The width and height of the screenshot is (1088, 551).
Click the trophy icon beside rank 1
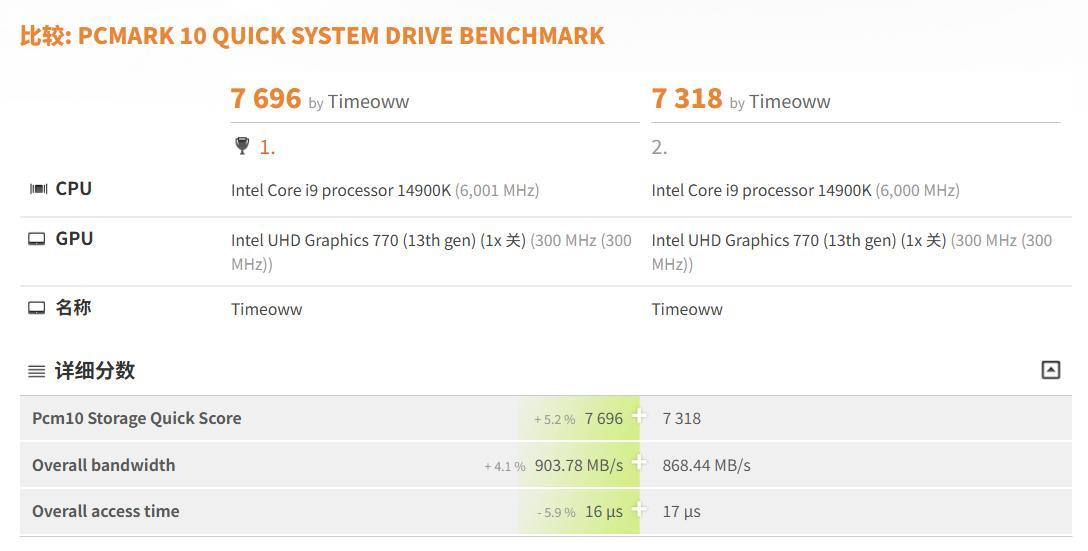click(x=242, y=146)
